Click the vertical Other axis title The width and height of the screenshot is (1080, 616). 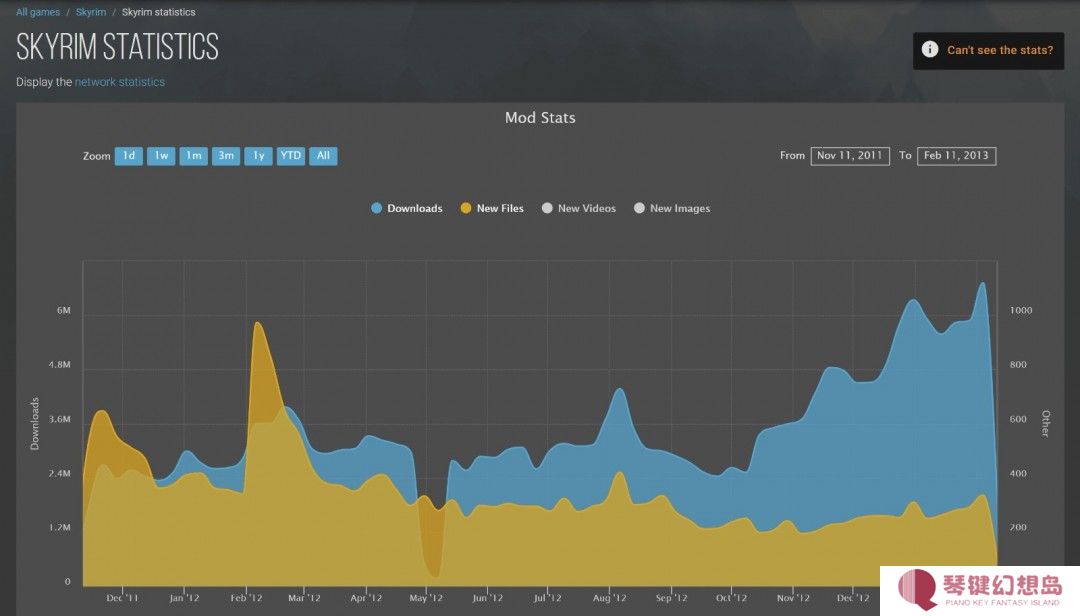[x=1046, y=424]
